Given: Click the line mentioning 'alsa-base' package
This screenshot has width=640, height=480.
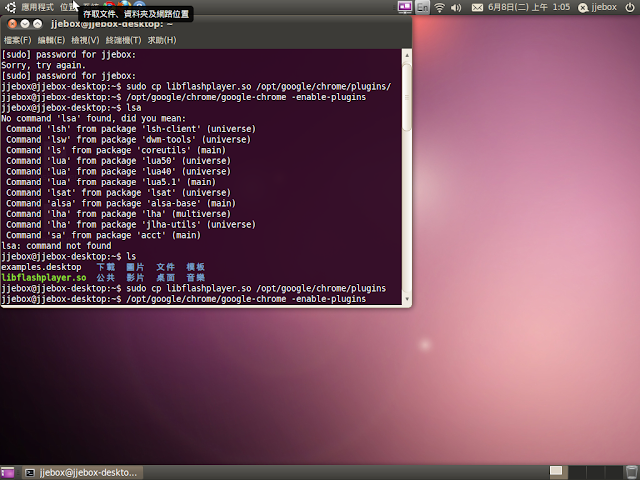Looking at the screenshot, I should pyautogui.click(x=121, y=203).
